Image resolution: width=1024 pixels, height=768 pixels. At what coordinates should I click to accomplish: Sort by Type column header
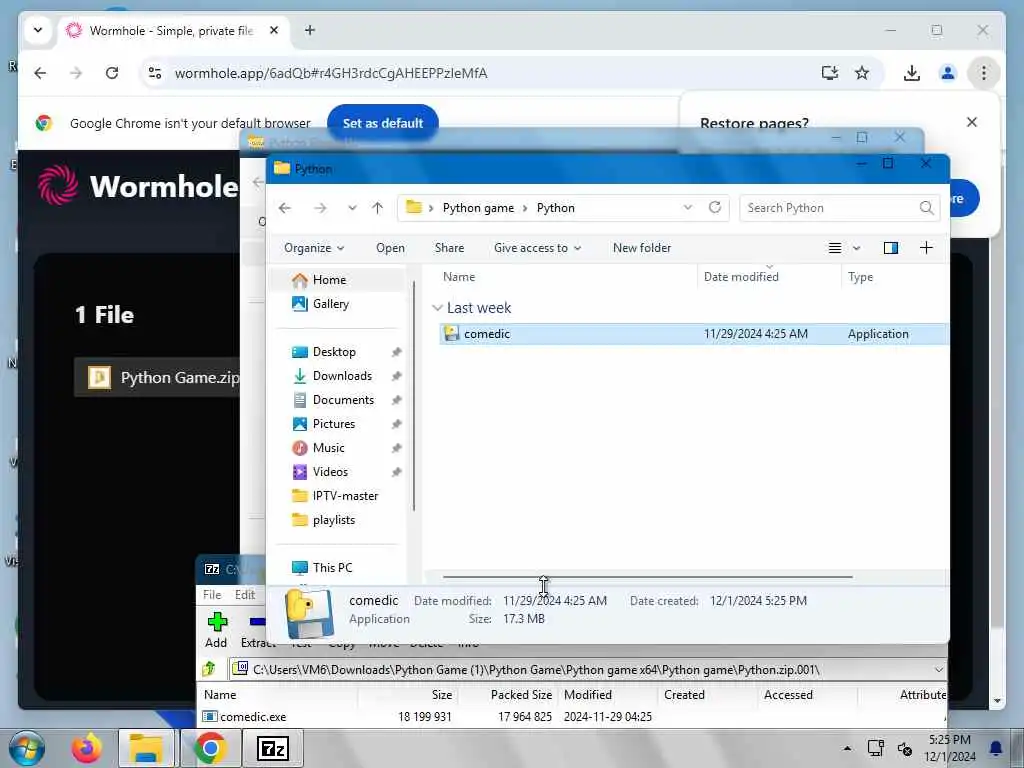point(860,277)
